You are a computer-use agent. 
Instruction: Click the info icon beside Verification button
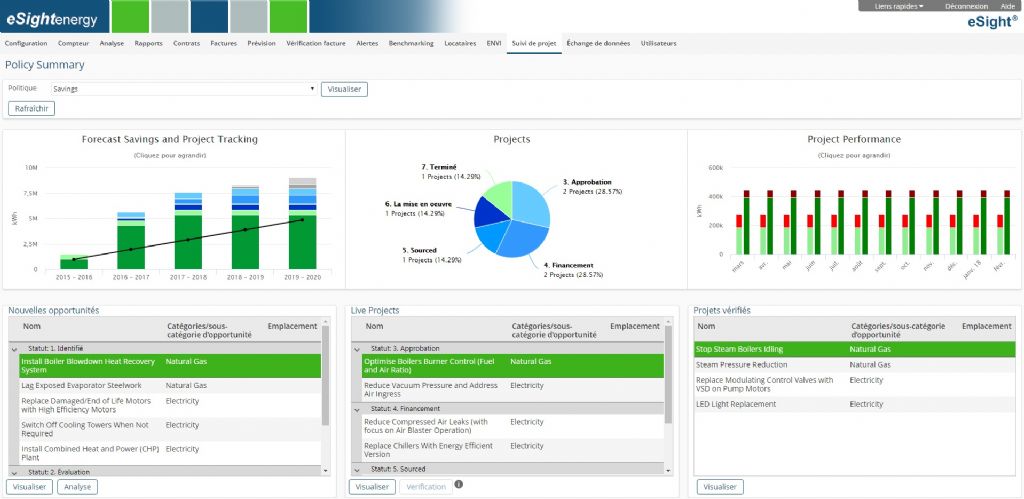click(459, 485)
